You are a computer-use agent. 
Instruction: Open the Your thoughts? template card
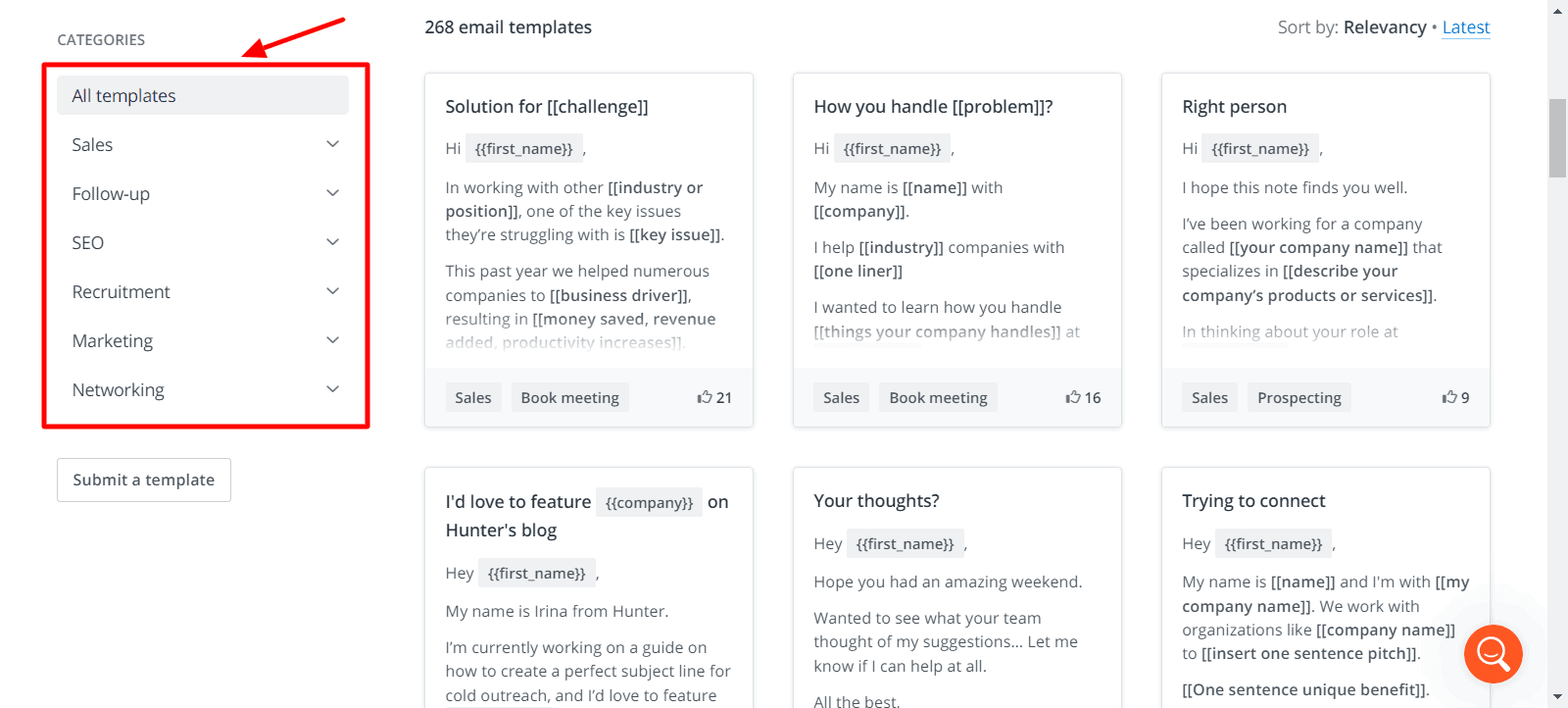pyautogui.click(x=876, y=501)
